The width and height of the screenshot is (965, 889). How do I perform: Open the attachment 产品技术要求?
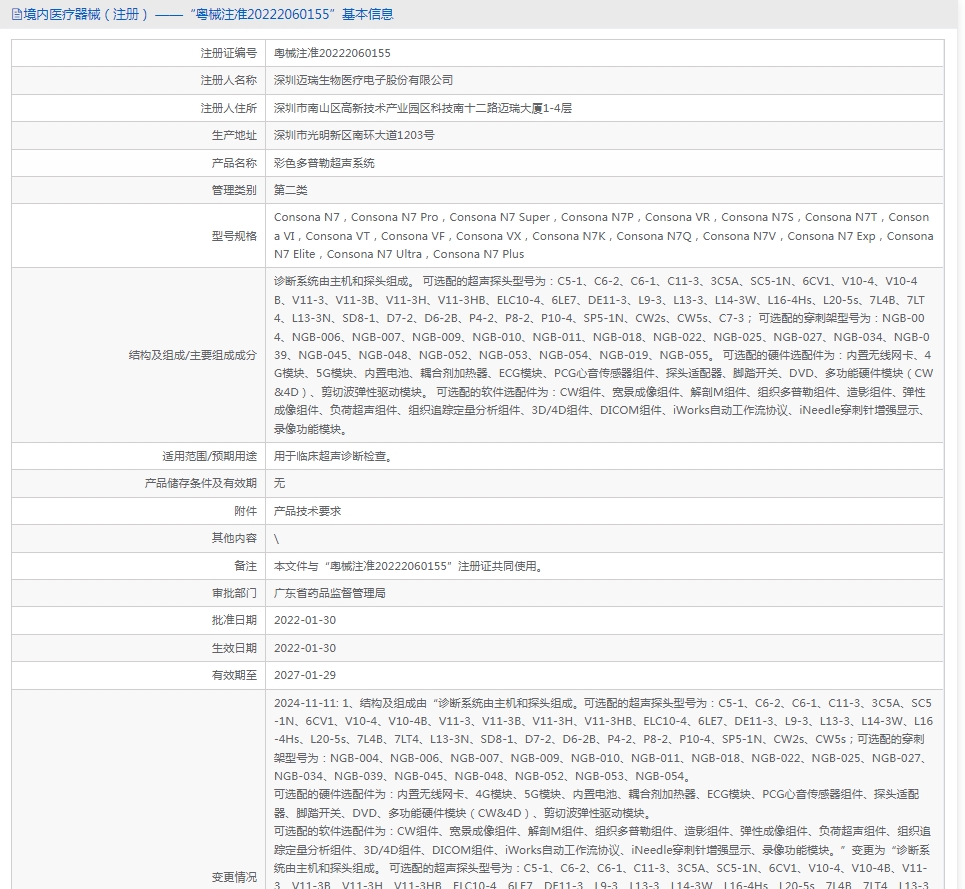tap(308, 511)
